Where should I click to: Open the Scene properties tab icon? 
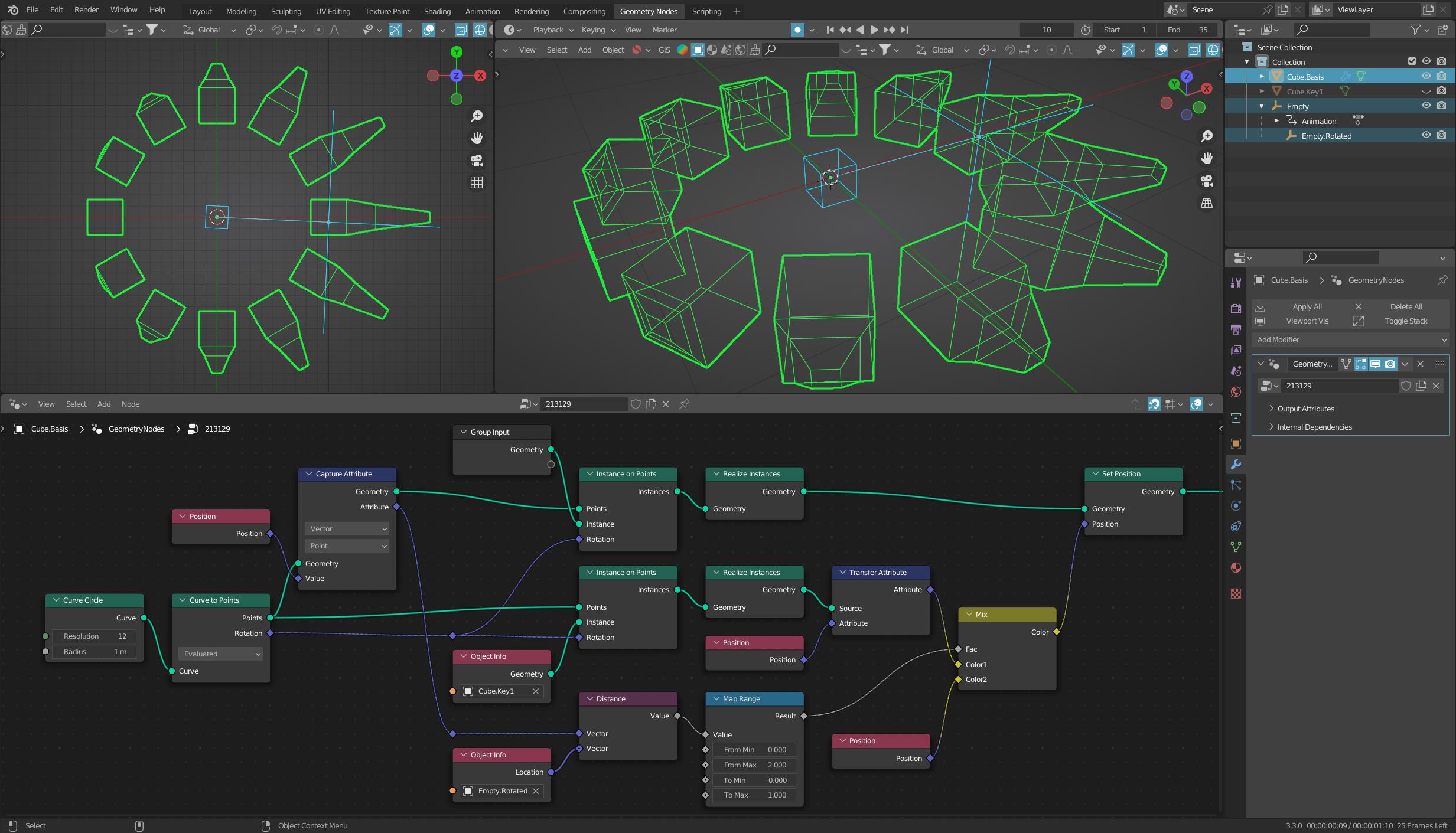(1236, 371)
